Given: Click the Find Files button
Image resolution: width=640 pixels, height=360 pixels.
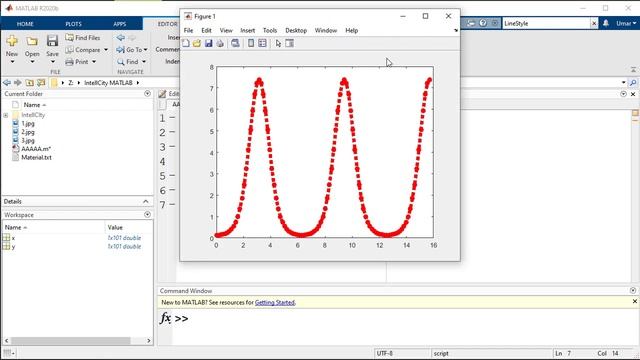Looking at the screenshot, I should click(83, 38).
